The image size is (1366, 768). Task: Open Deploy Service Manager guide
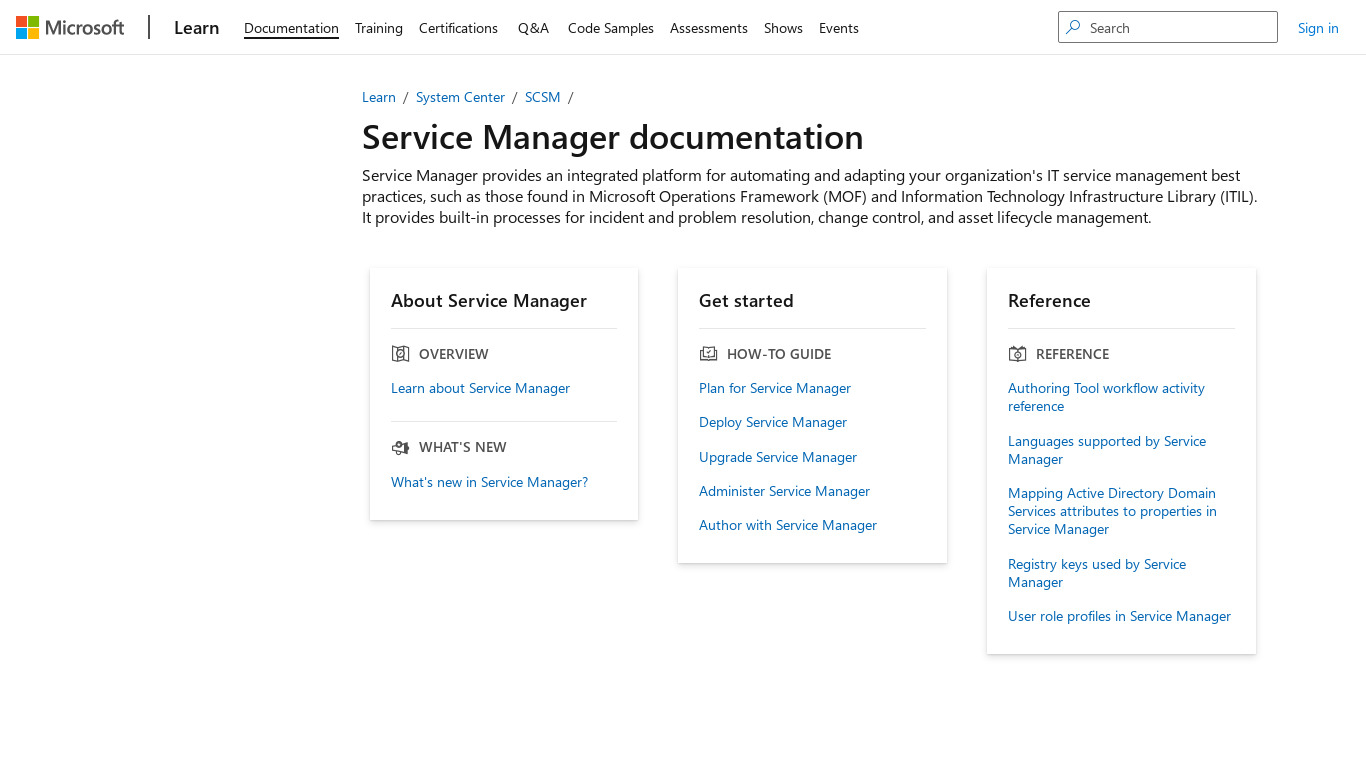(773, 422)
